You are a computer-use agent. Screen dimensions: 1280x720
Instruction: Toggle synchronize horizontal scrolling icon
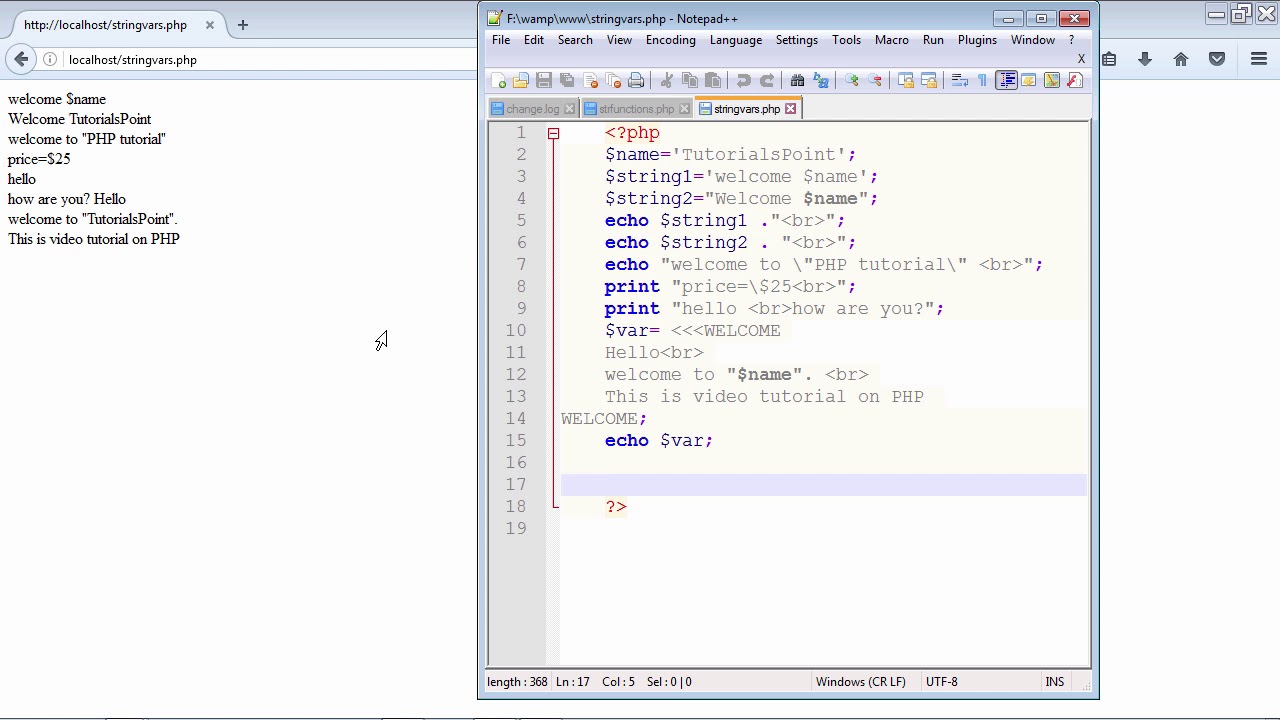pyautogui.click(x=928, y=81)
